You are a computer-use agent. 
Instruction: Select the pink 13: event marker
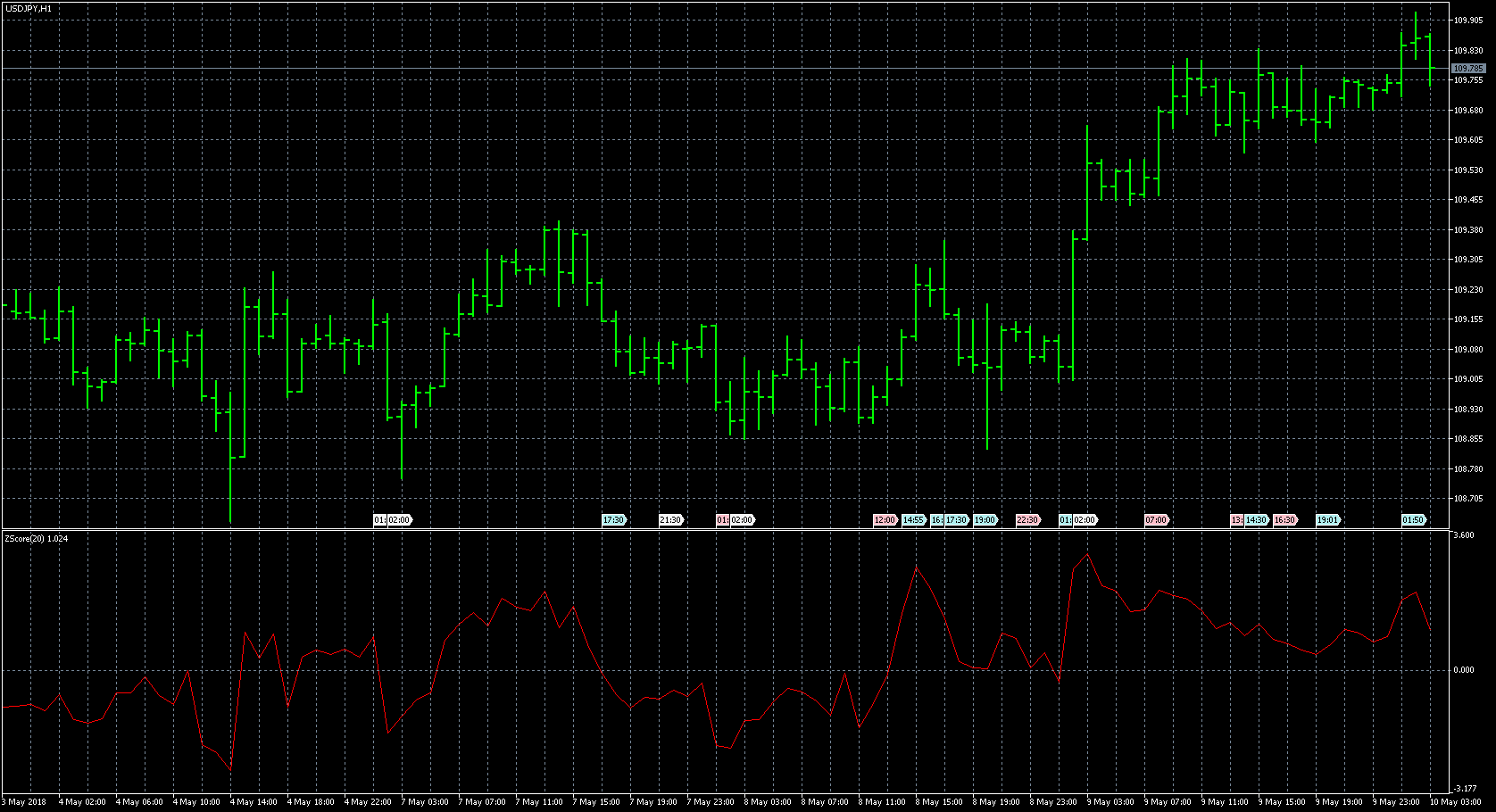pos(1236,520)
